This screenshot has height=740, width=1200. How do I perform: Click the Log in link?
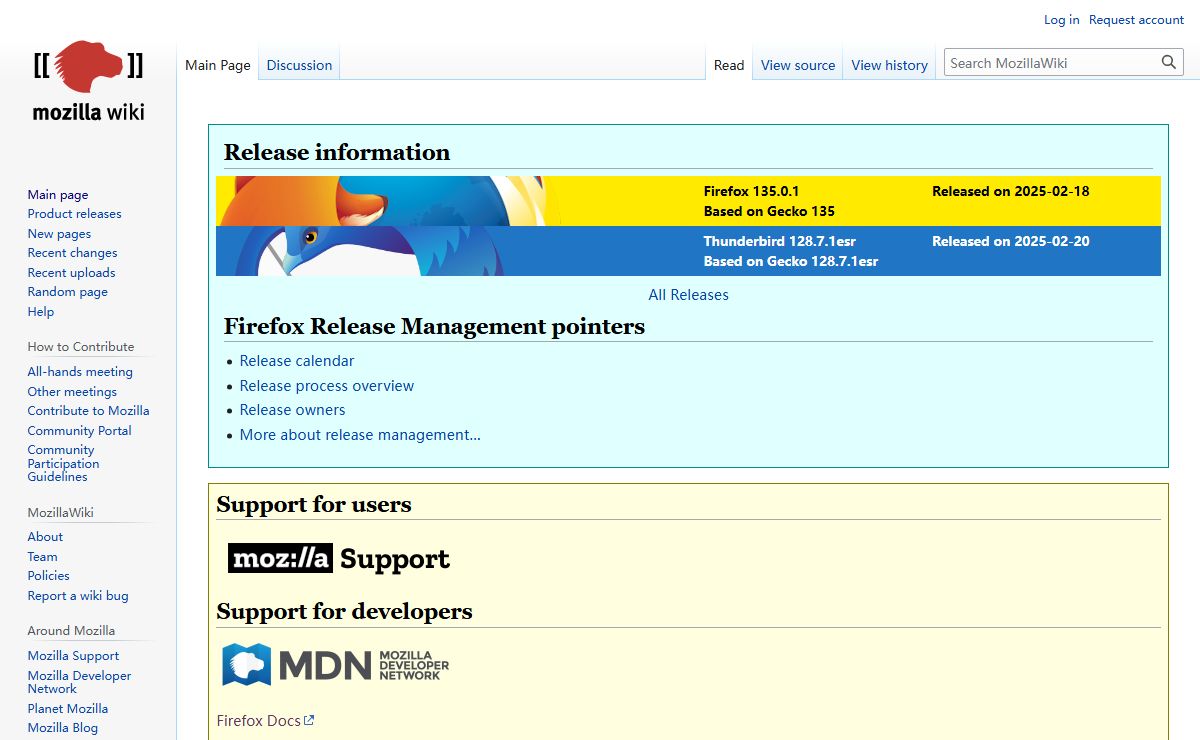(x=1061, y=20)
